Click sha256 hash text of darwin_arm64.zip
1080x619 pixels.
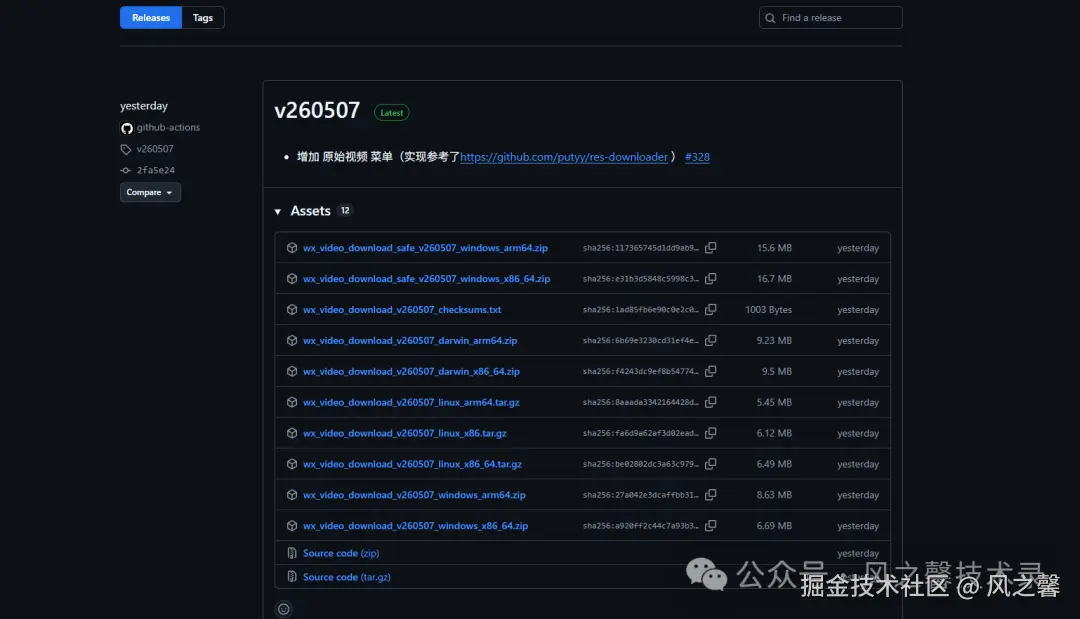coord(641,340)
